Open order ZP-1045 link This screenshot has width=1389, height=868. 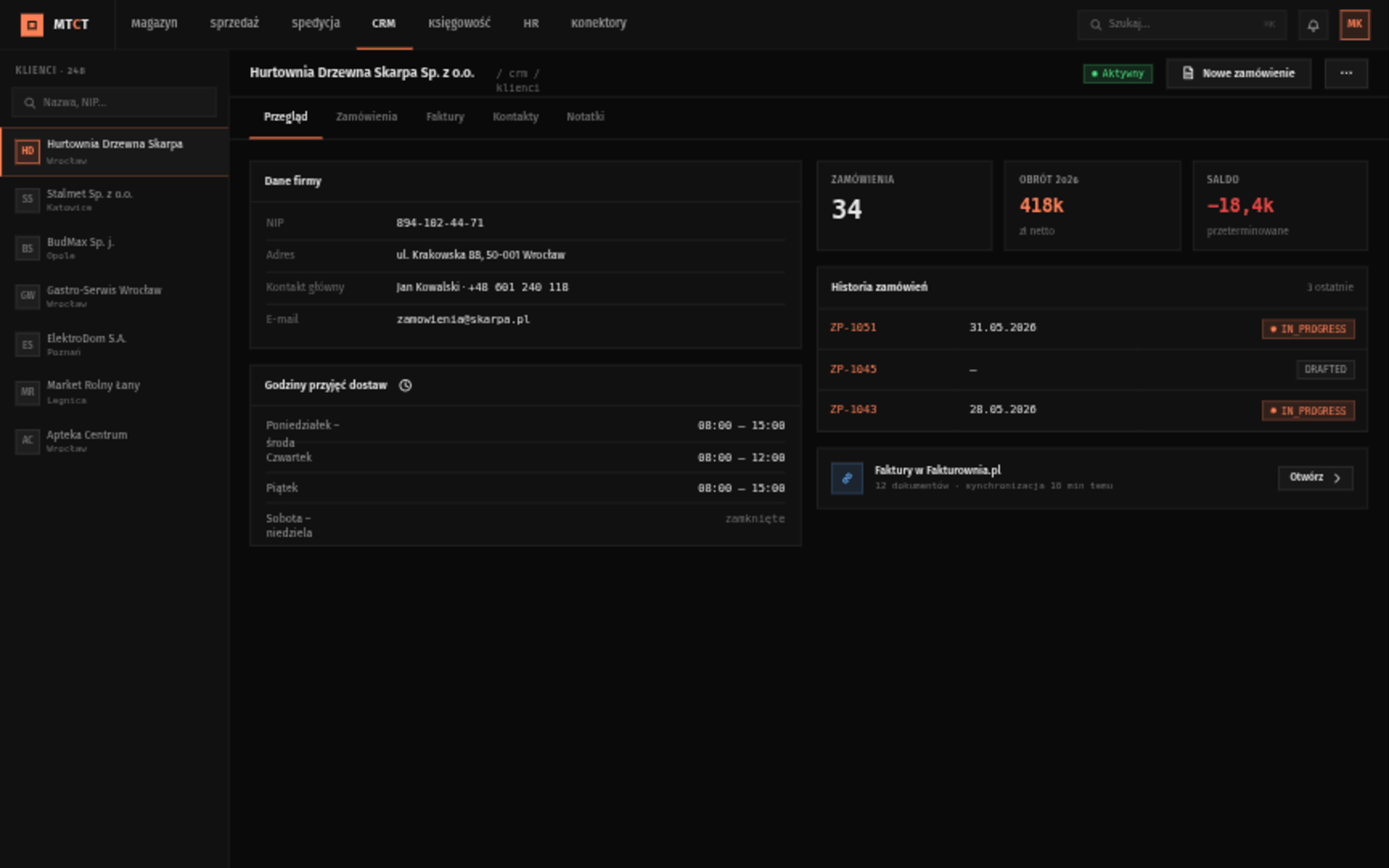click(853, 369)
